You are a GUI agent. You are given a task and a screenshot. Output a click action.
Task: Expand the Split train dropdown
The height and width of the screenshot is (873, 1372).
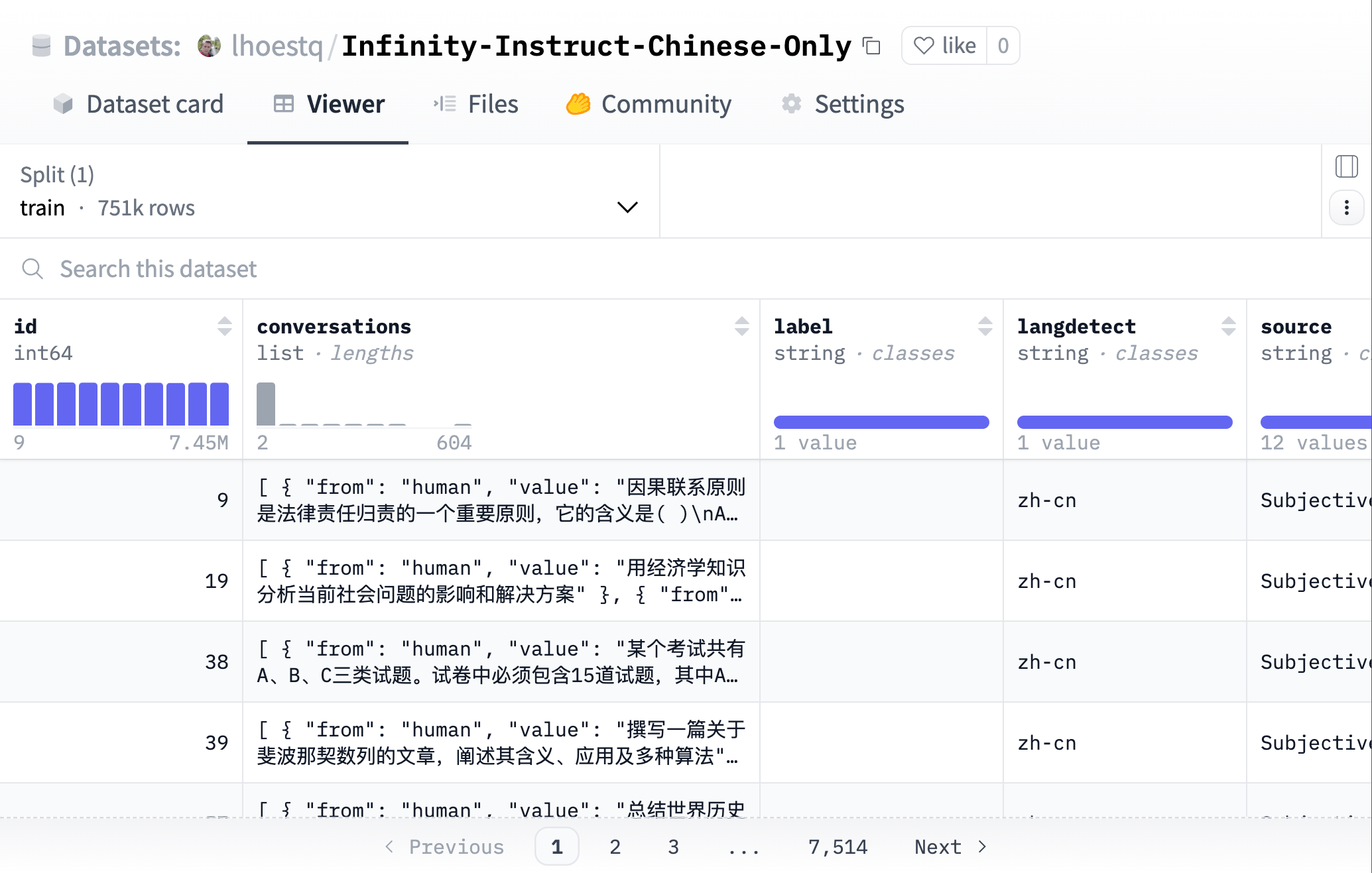click(627, 207)
